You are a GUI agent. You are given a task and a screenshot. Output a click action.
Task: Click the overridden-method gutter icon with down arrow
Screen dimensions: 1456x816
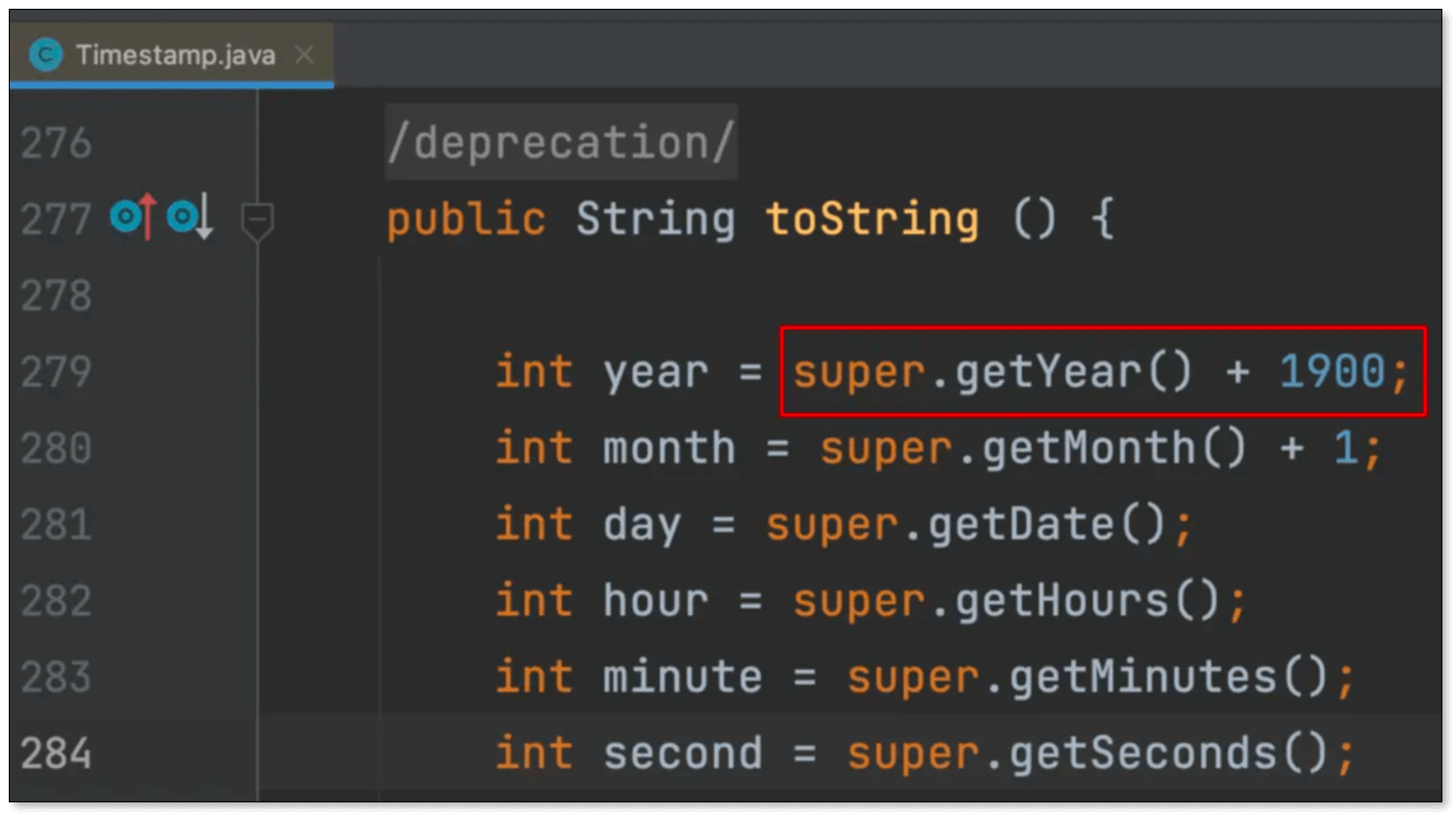189,216
